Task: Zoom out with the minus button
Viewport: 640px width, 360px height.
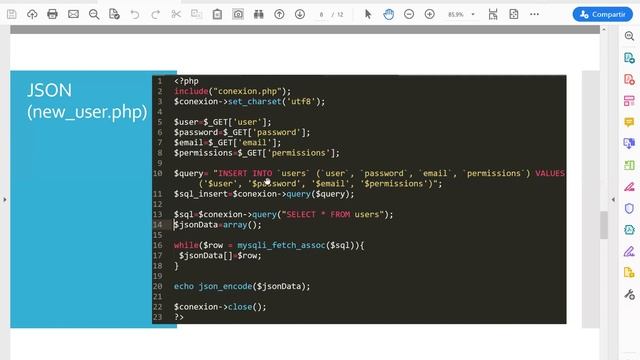Action: coord(409,14)
